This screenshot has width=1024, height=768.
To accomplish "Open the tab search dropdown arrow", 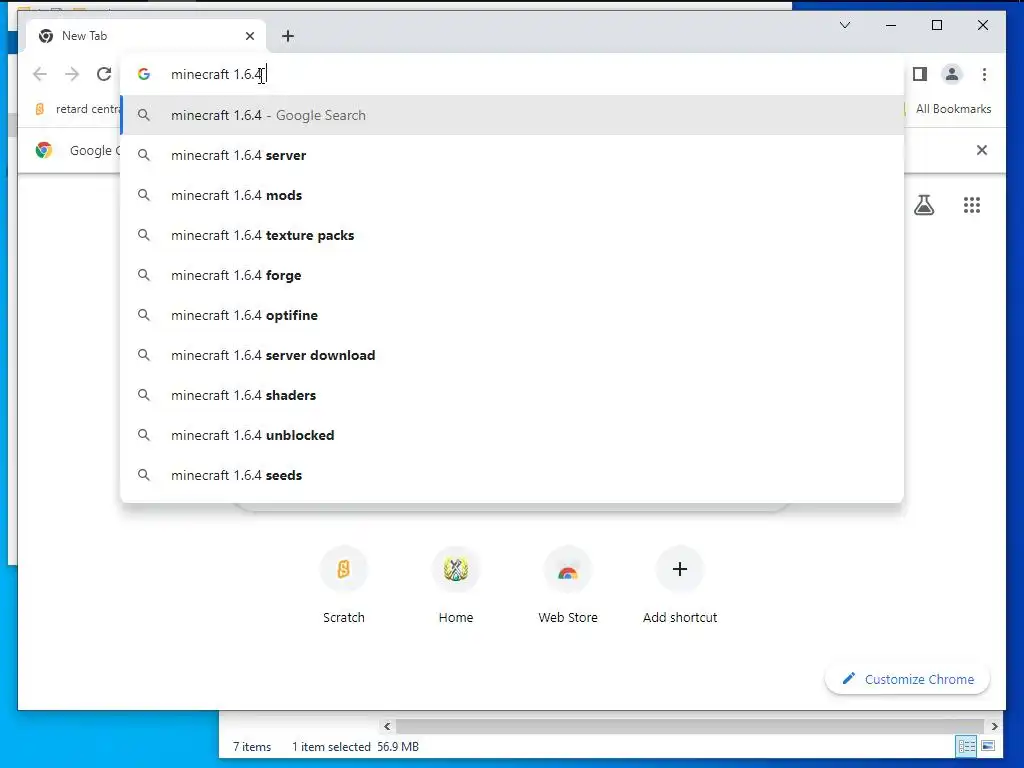I will (844, 25).
